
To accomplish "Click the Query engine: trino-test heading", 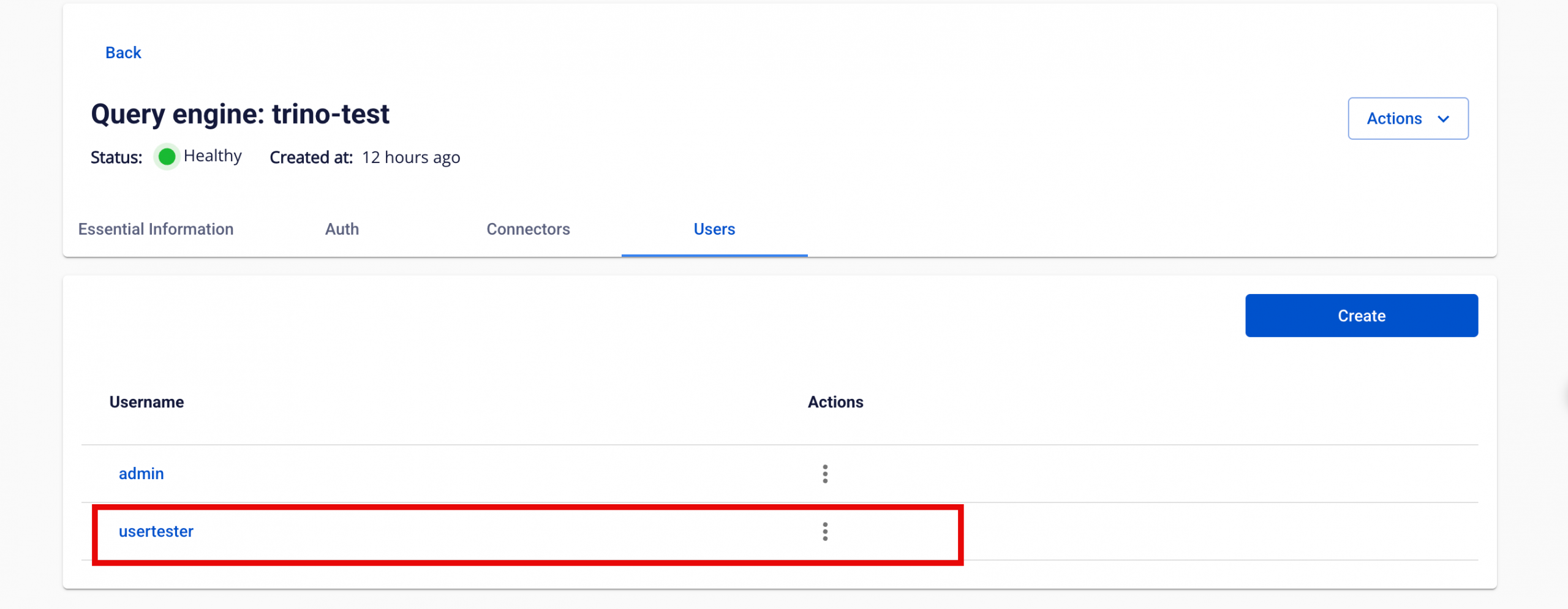I will pos(240,114).
